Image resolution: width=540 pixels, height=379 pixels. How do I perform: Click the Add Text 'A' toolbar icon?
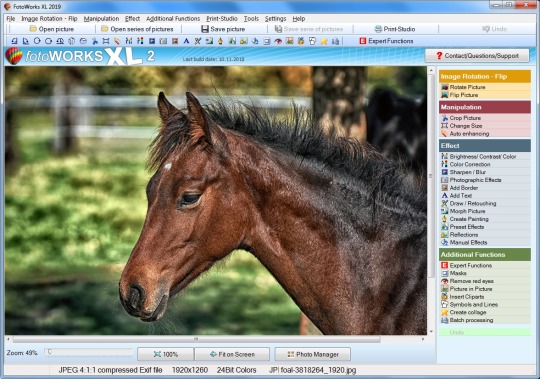point(186,41)
